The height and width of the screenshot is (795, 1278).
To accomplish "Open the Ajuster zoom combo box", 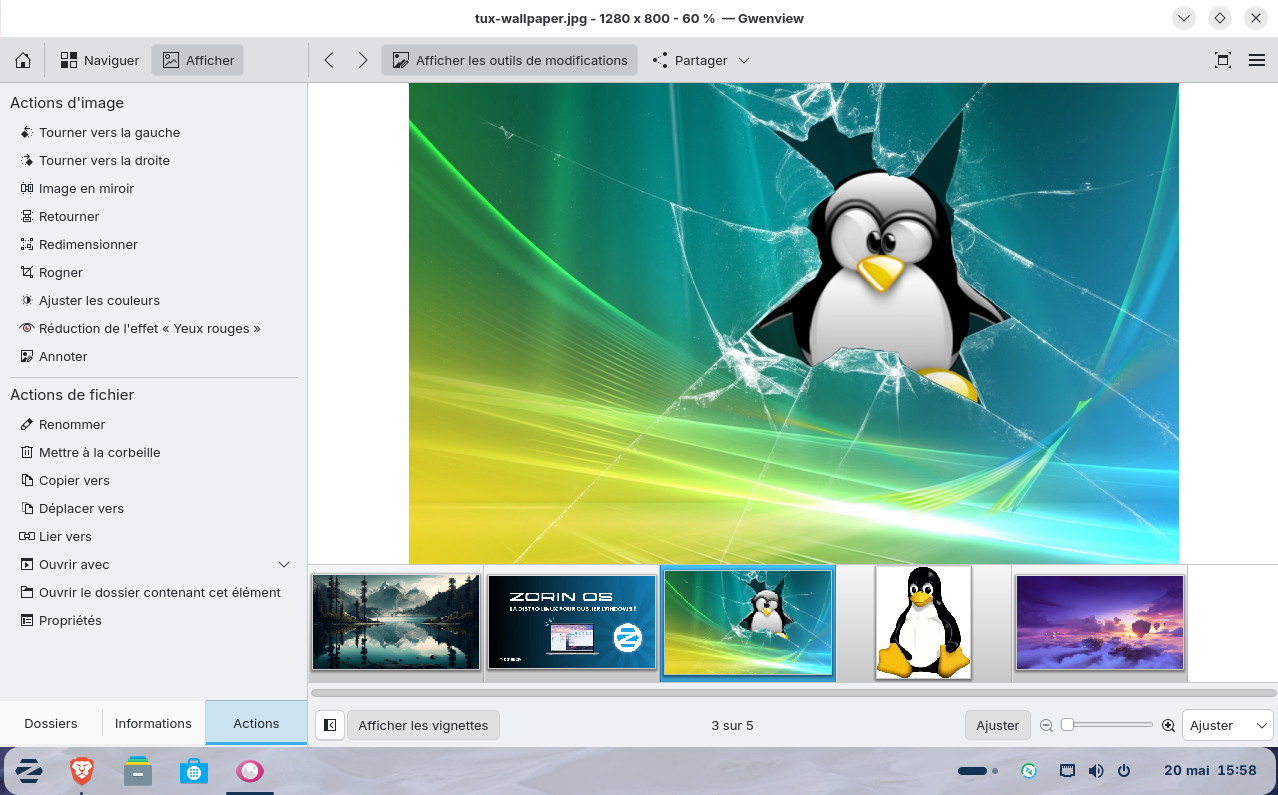I will pyautogui.click(x=1227, y=725).
